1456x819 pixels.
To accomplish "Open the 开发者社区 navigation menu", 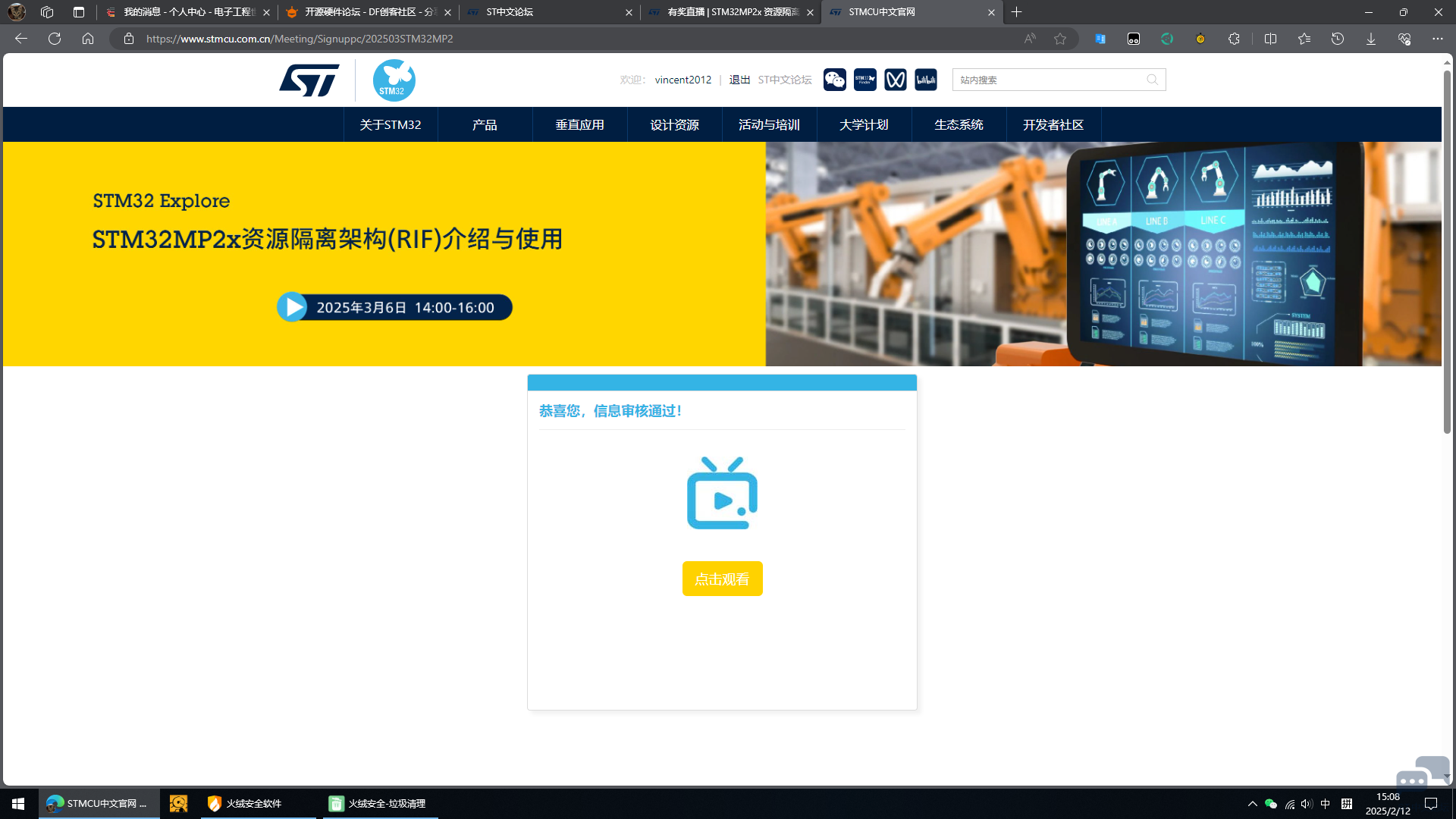I will pos(1054,124).
